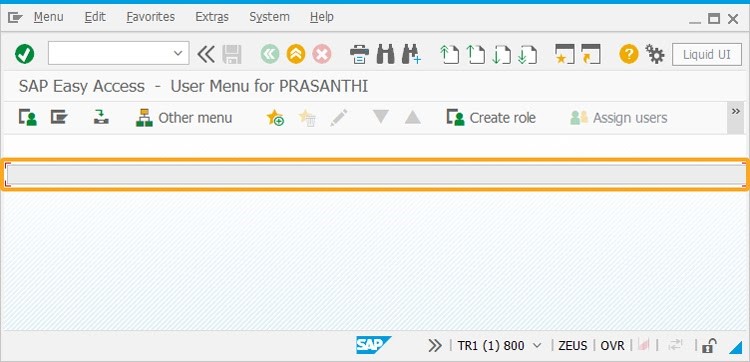Open the yellow Help question mark icon
Viewport: 750px width, 362px height.
pos(629,54)
